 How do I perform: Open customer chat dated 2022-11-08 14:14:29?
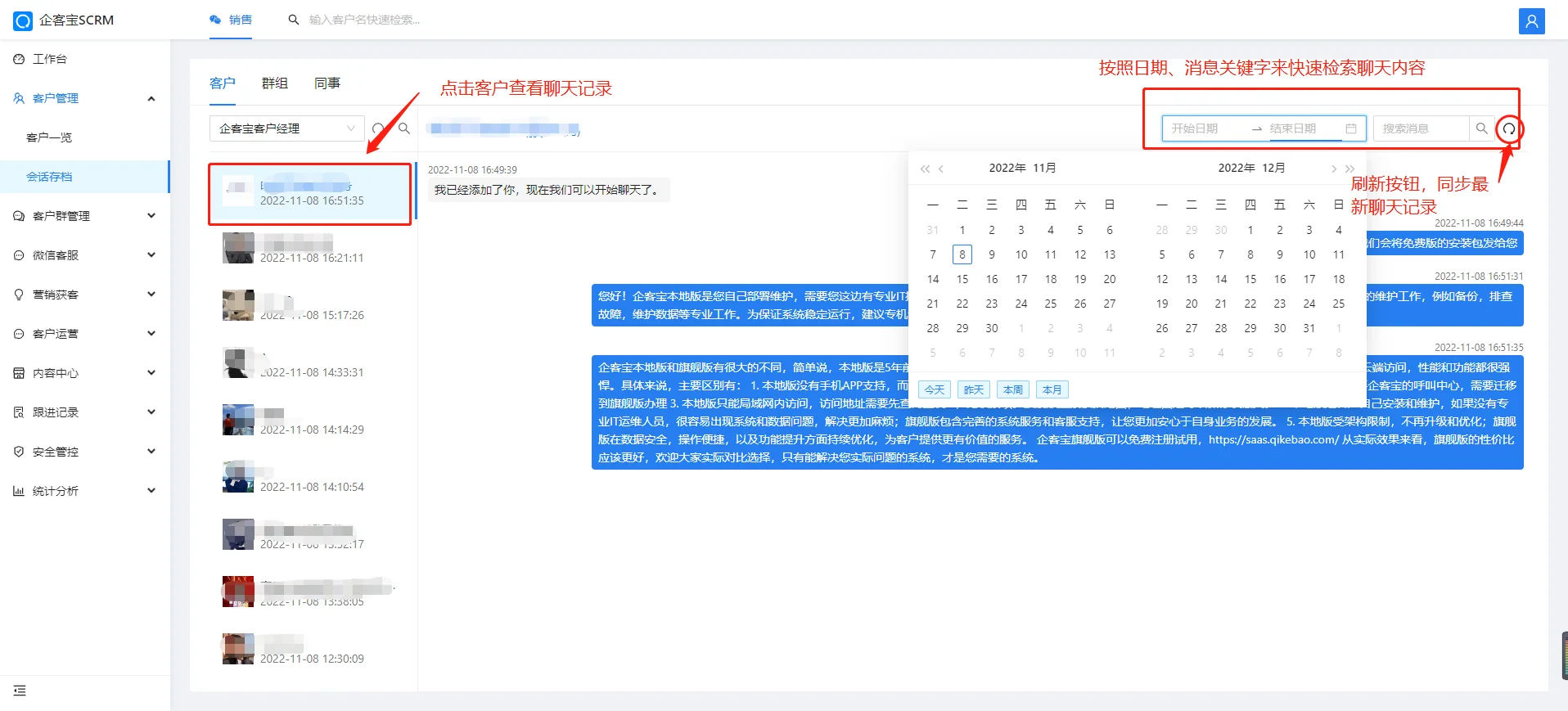point(311,420)
